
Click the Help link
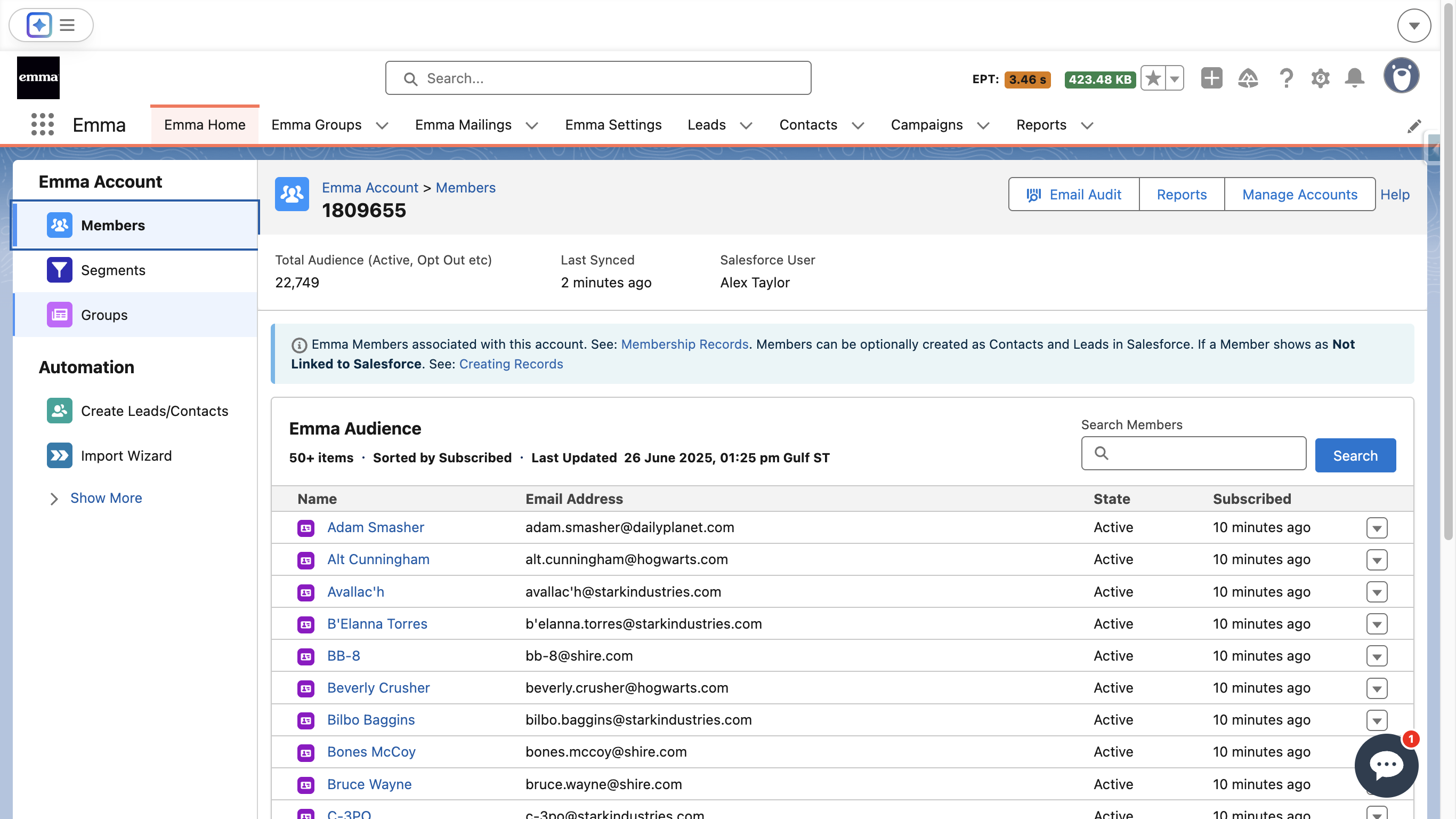[x=1394, y=194]
